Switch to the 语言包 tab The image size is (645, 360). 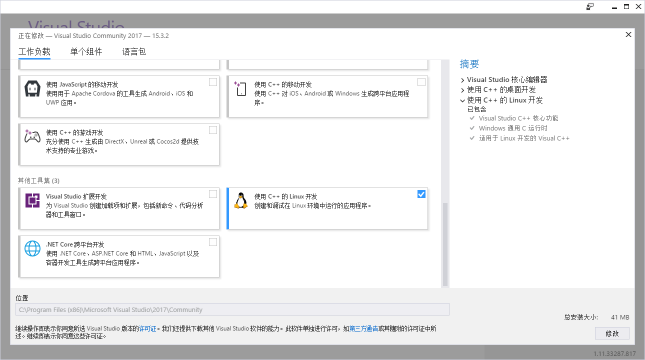pos(134,52)
